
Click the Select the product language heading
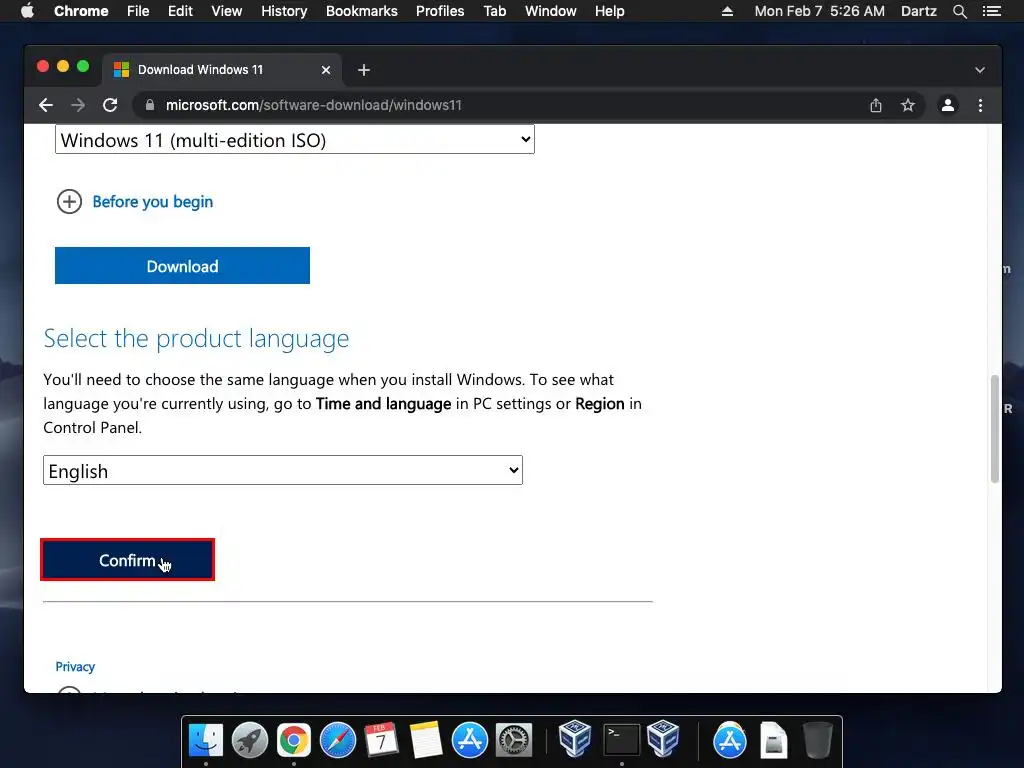click(196, 338)
